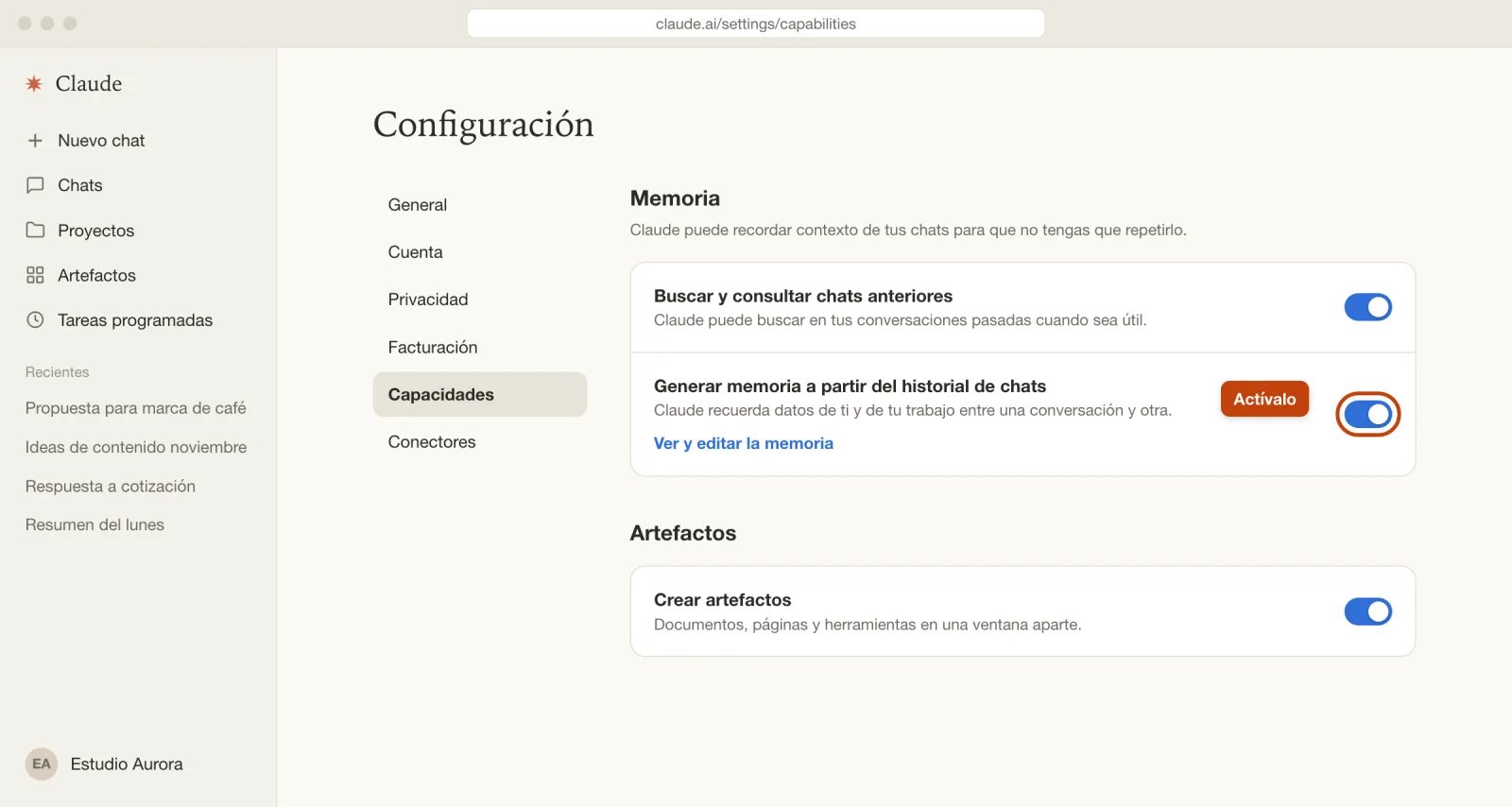Click the clock icon beside Tareas programadas
The image size is (1512, 807).
coord(35,319)
